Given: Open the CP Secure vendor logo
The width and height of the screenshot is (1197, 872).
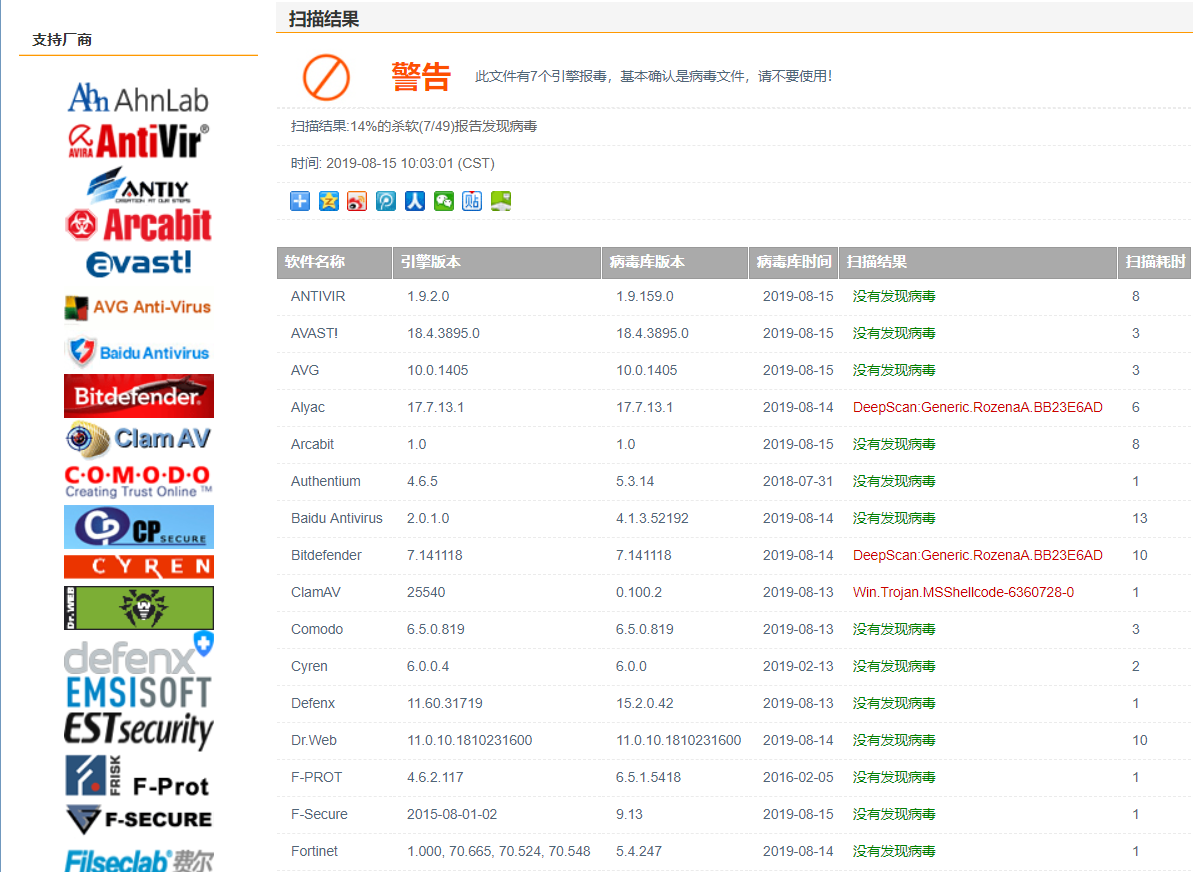Looking at the screenshot, I should point(139,527).
